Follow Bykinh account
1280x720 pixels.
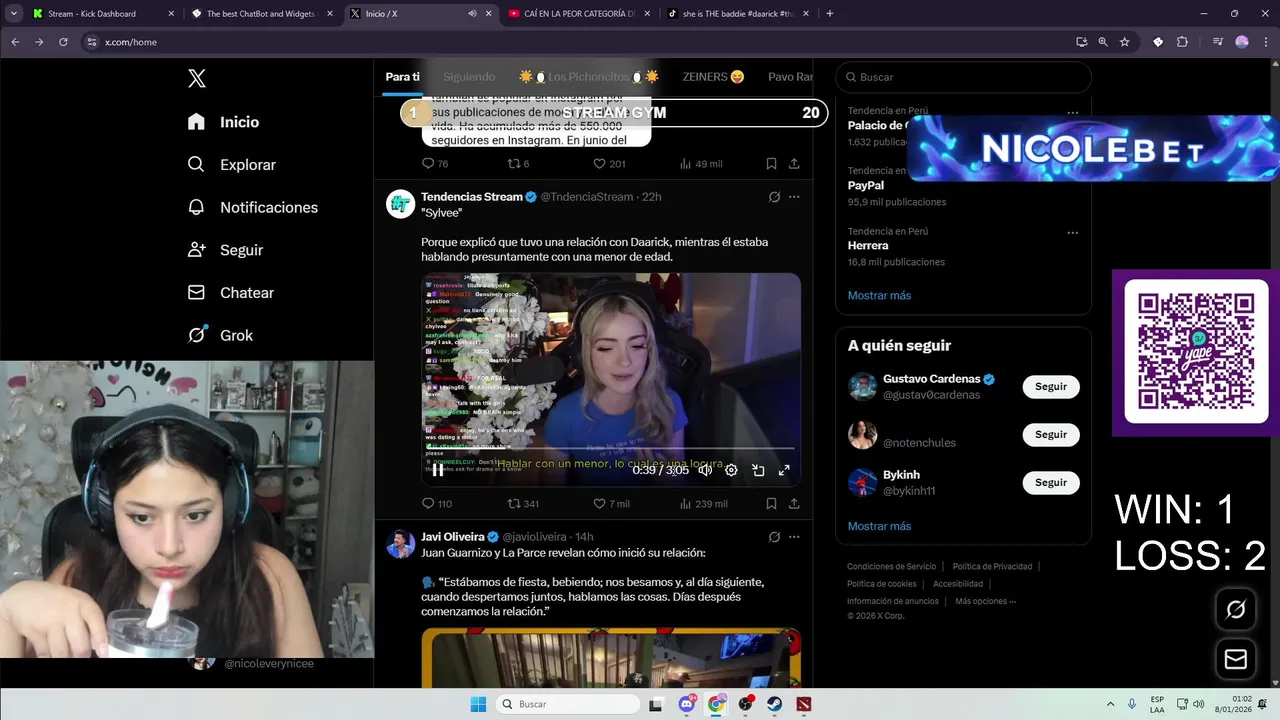tap(1050, 483)
